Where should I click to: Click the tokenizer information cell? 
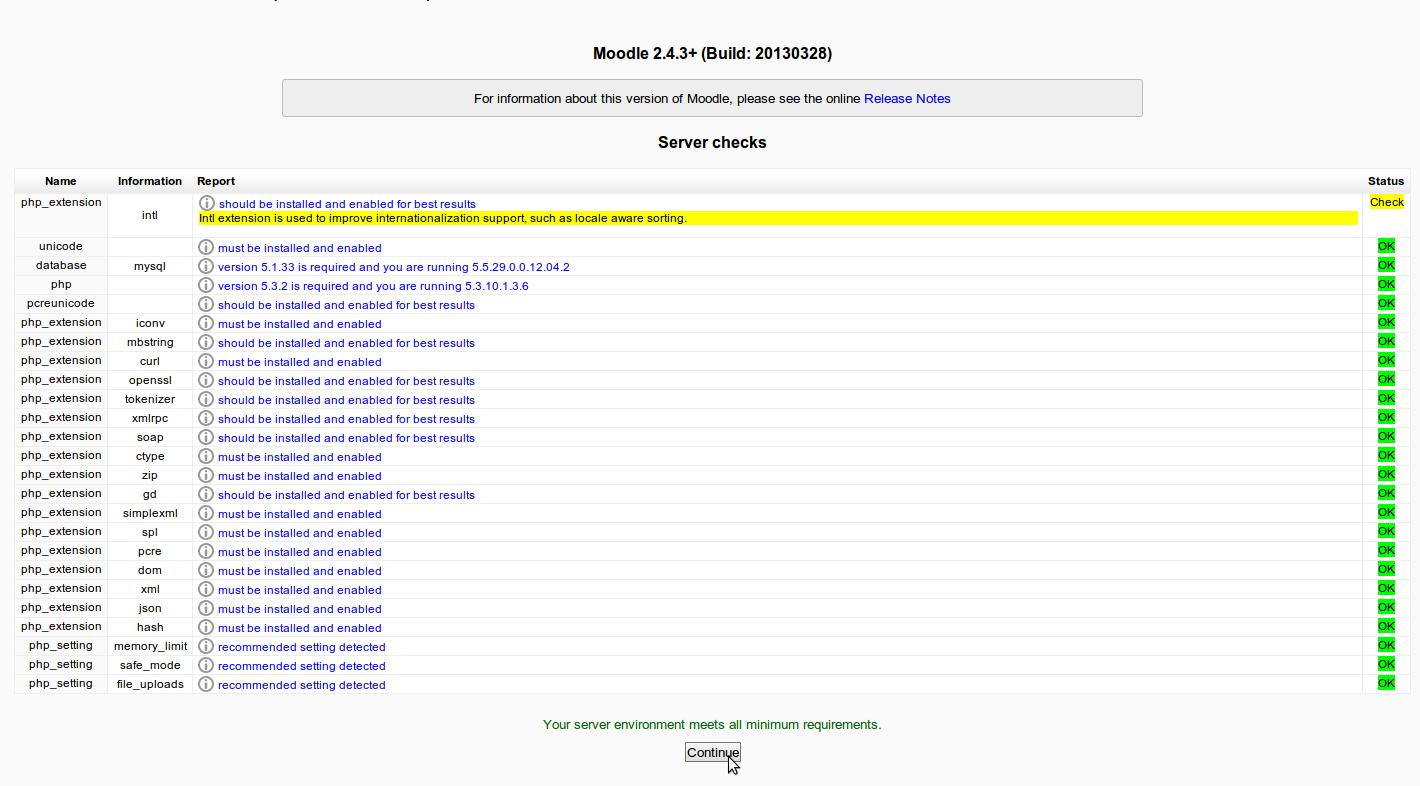(x=150, y=399)
